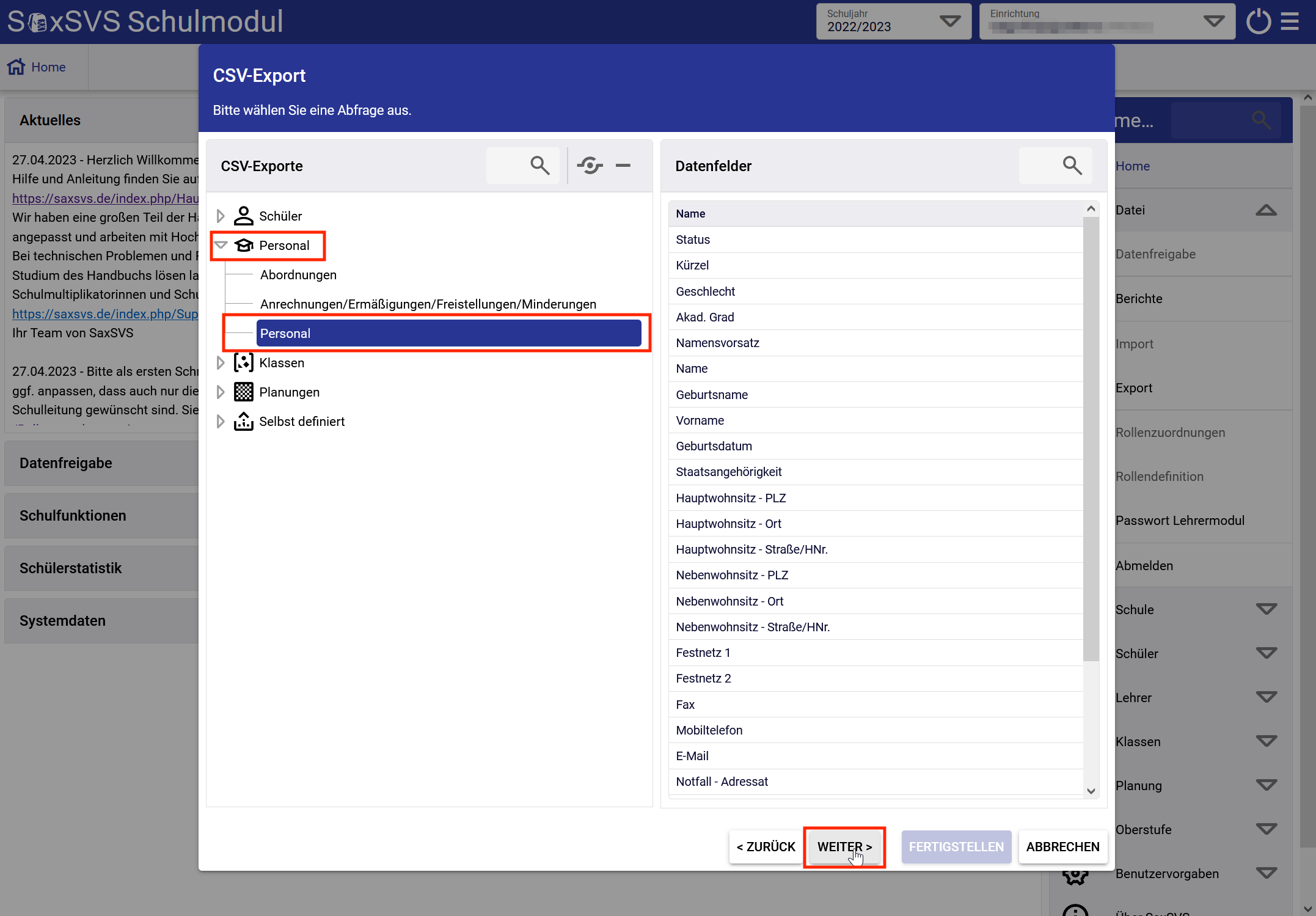Open Datenfreigabe in the side menu
1316x916 pixels.
(x=1155, y=254)
